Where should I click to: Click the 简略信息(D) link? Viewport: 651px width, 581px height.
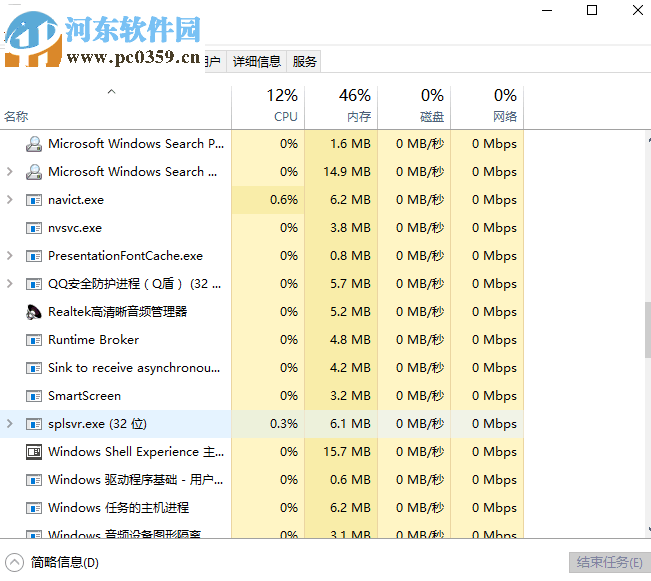pos(65,562)
